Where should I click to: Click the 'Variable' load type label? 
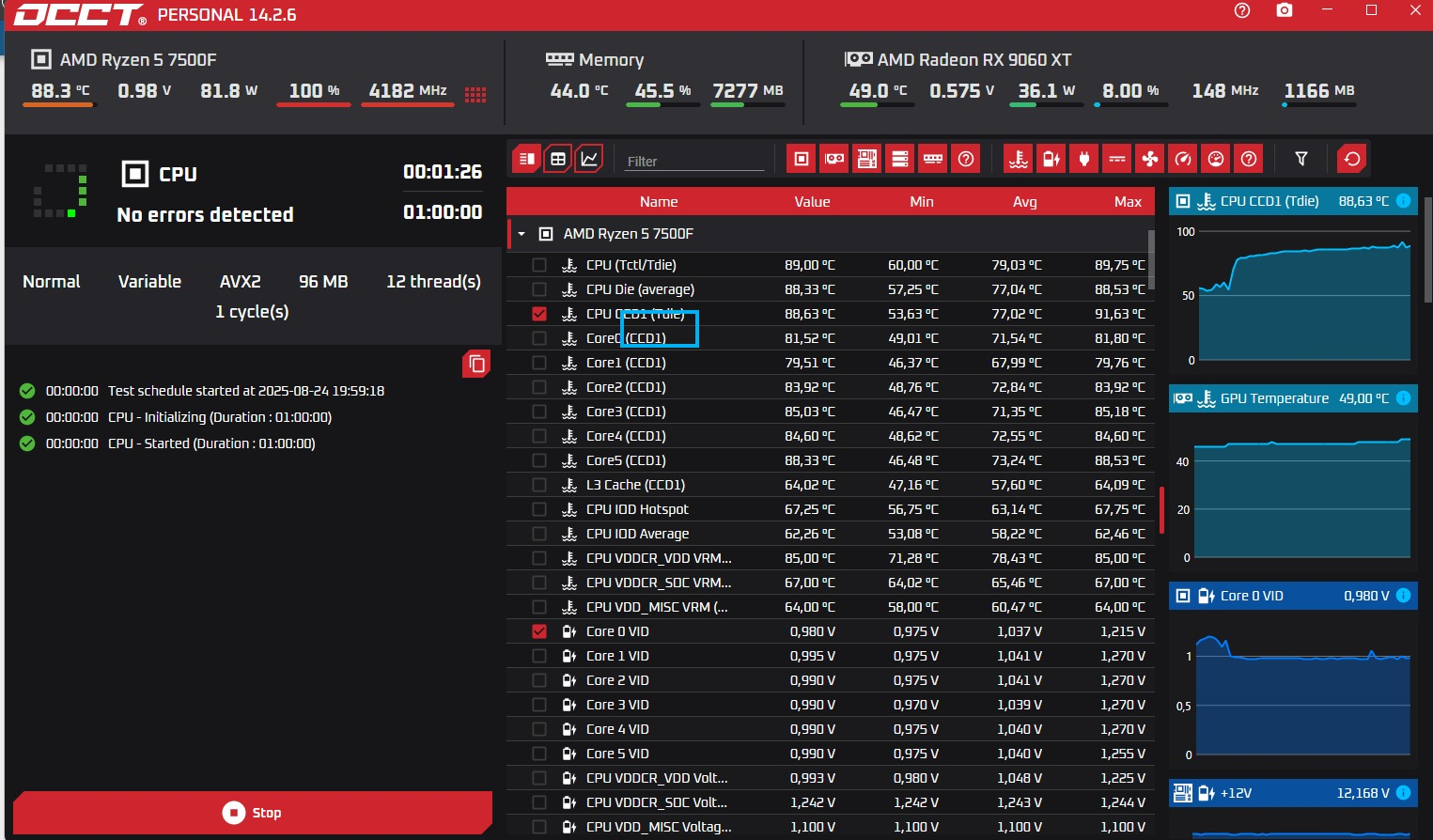(x=149, y=282)
